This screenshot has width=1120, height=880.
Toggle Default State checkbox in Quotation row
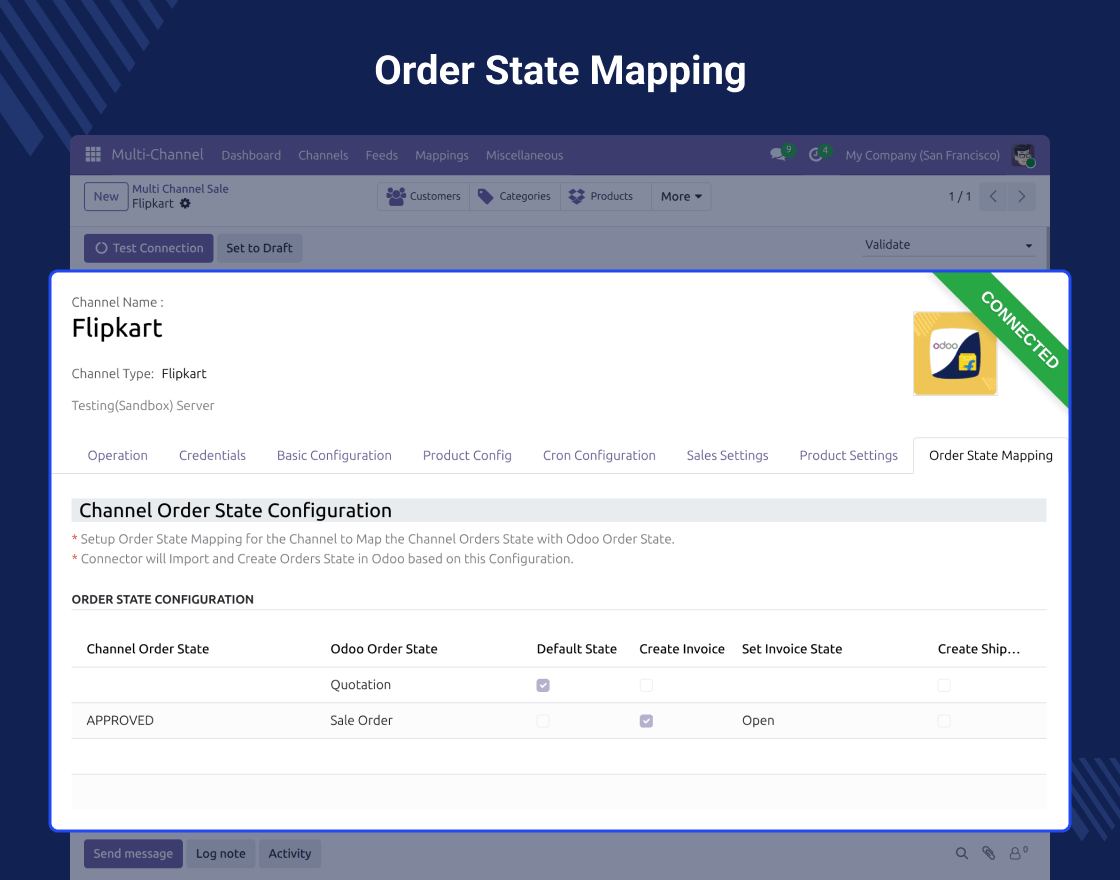coord(543,685)
